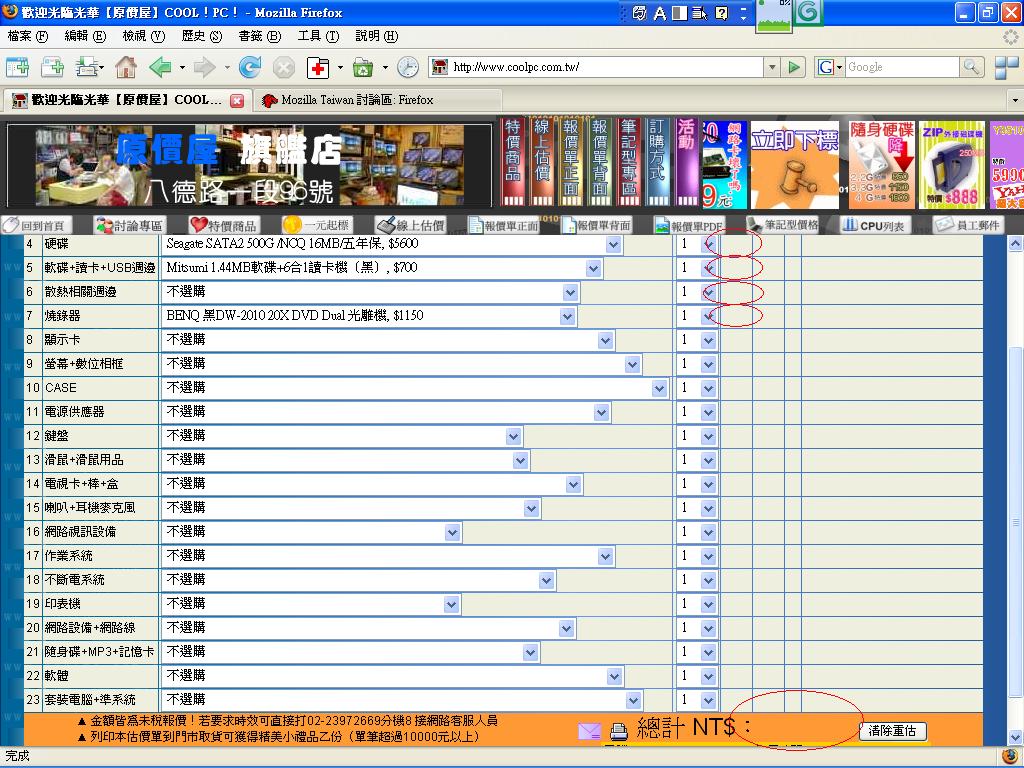Click the purple envelope mail icon
This screenshot has width=1024, height=768.
[589, 731]
